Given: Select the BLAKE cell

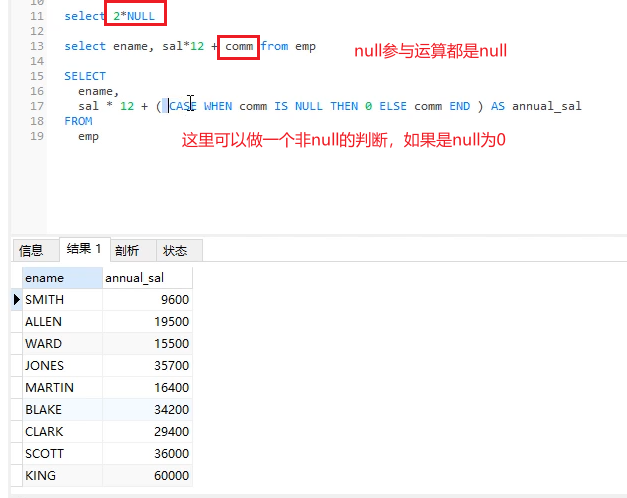Looking at the screenshot, I should pyautogui.click(x=62, y=410).
